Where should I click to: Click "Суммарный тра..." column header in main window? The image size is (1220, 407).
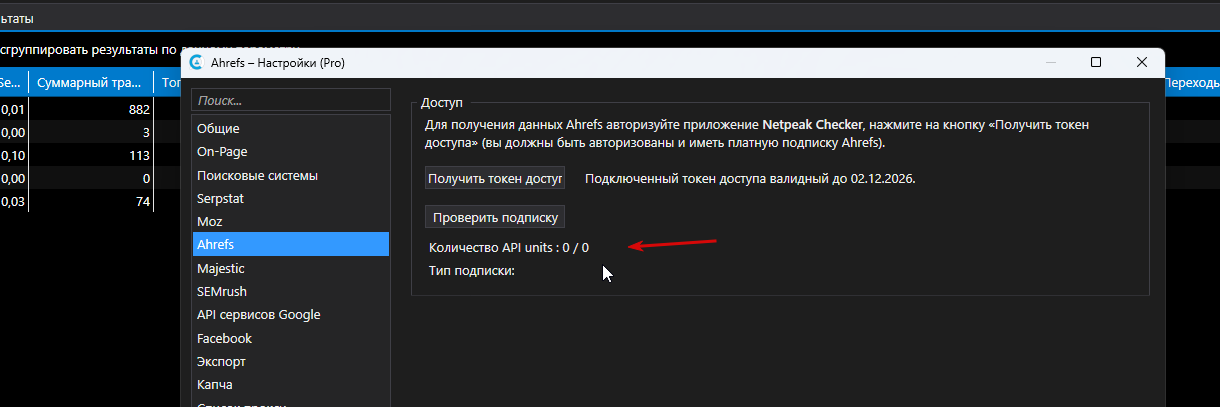coord(90,82)
